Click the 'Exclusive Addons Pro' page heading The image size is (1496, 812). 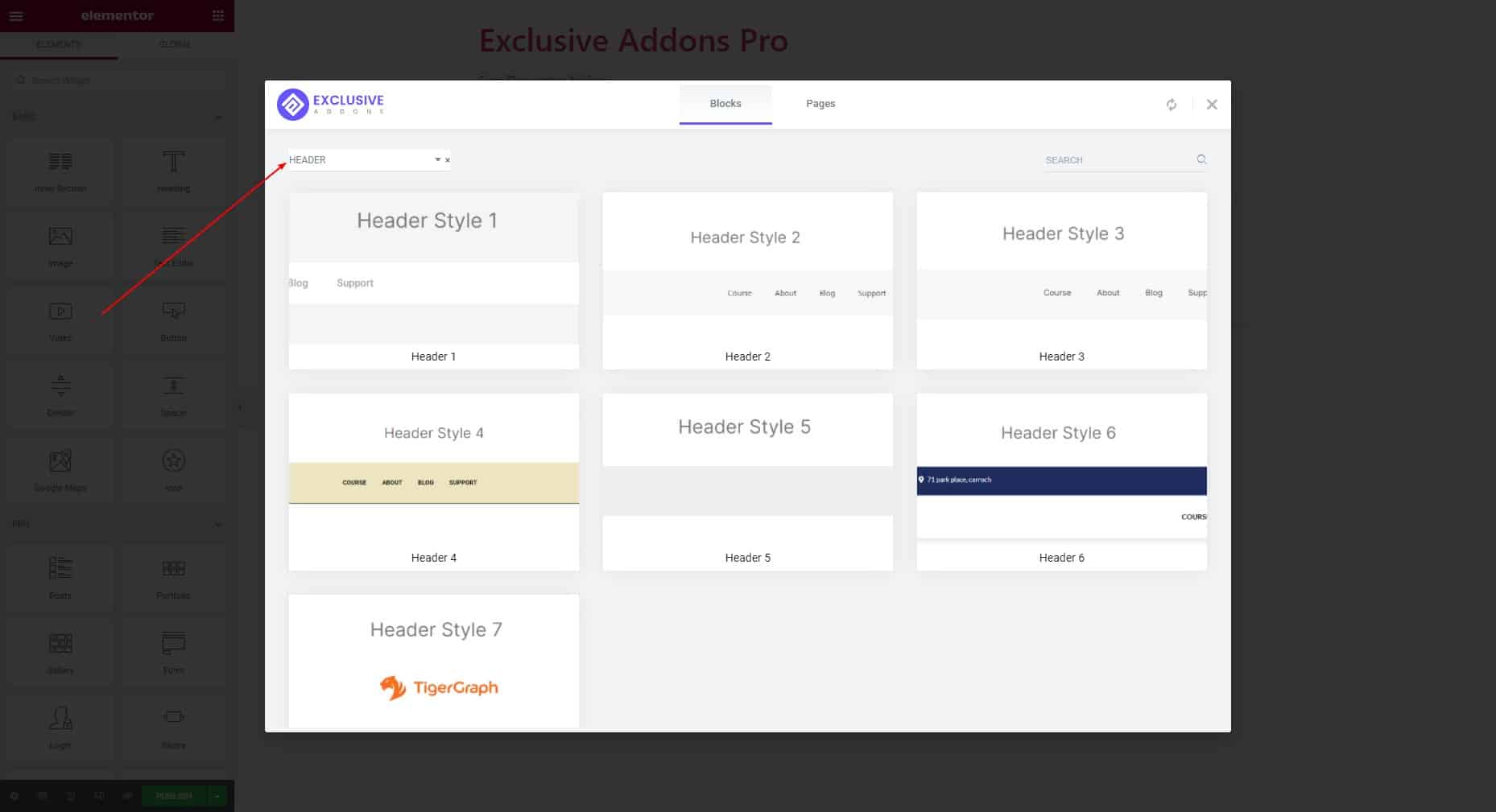click(x=634, y=41)
